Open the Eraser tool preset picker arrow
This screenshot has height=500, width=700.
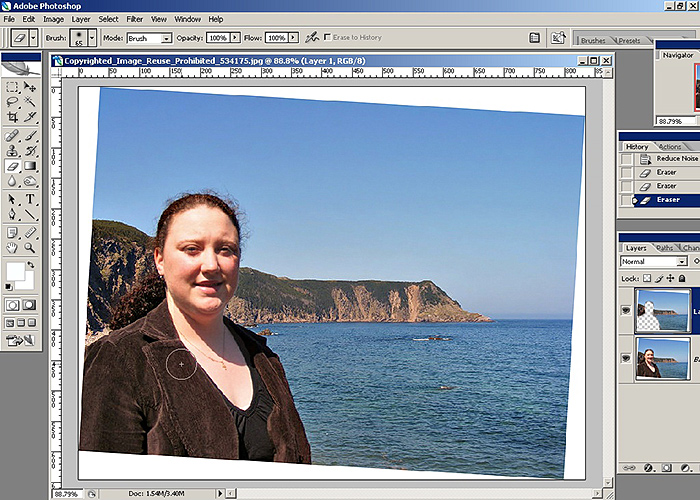(33, 38)
